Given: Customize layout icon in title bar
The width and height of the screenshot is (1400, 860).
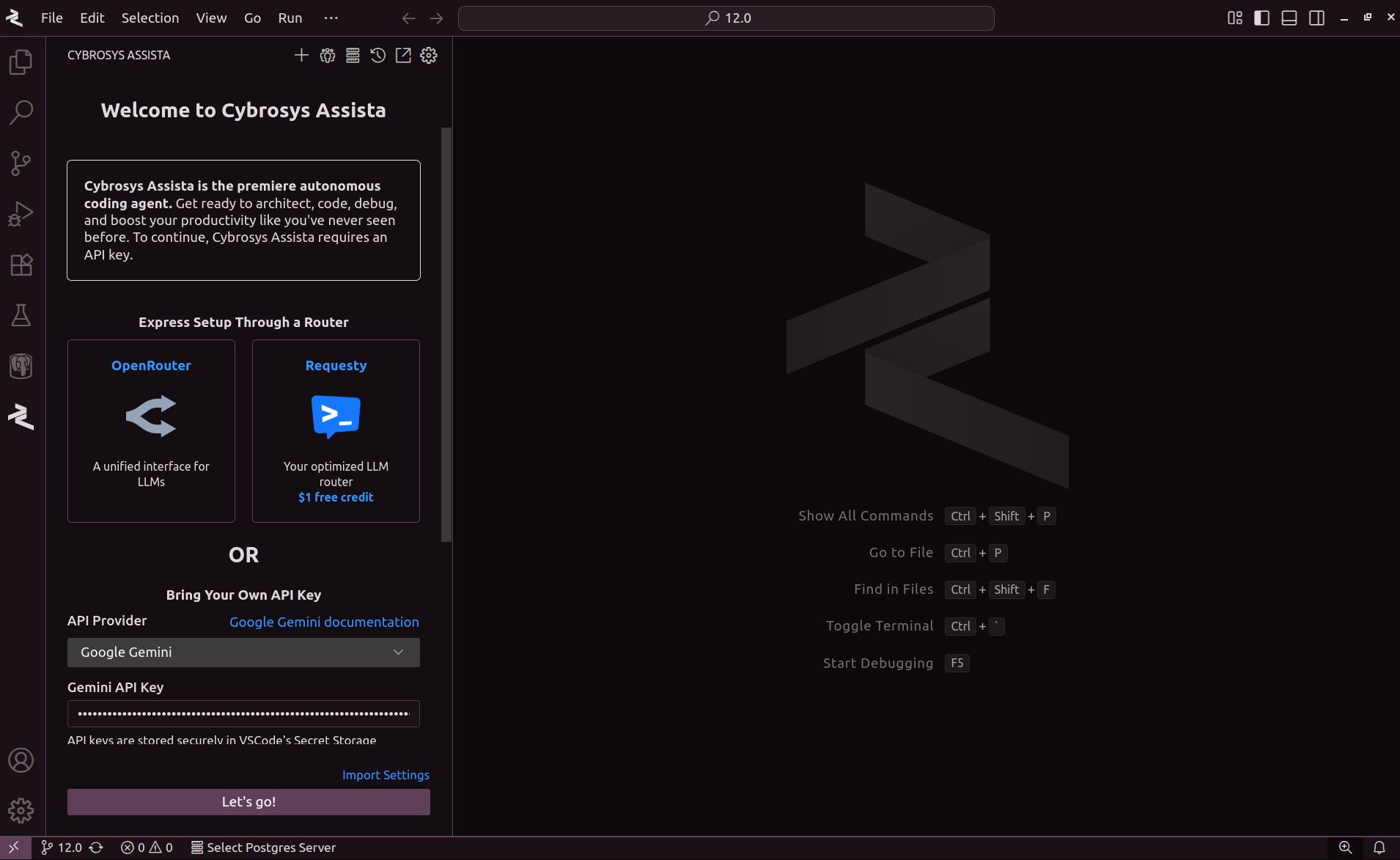Looking at the screenshot, I should [x=1235, y=18].
